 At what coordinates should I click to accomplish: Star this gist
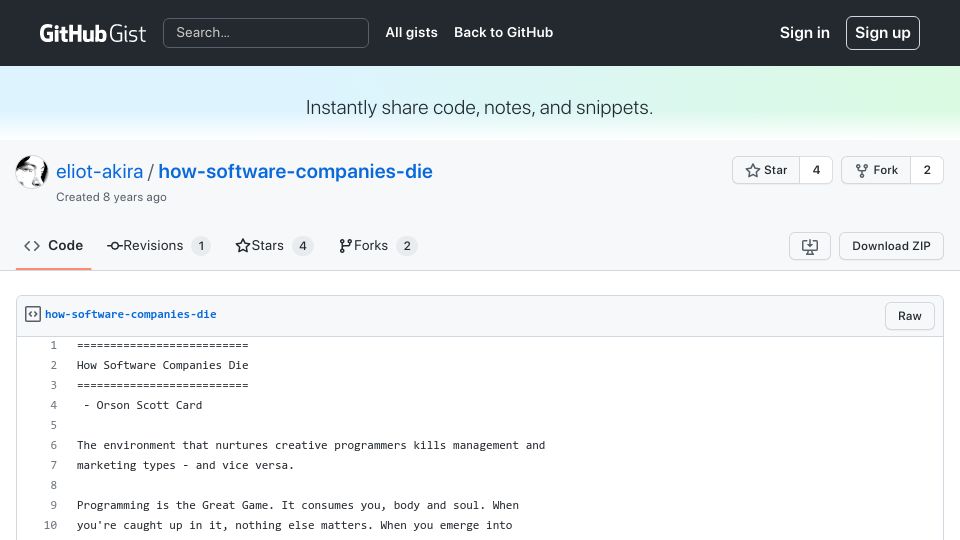click(x=766, y=170)
